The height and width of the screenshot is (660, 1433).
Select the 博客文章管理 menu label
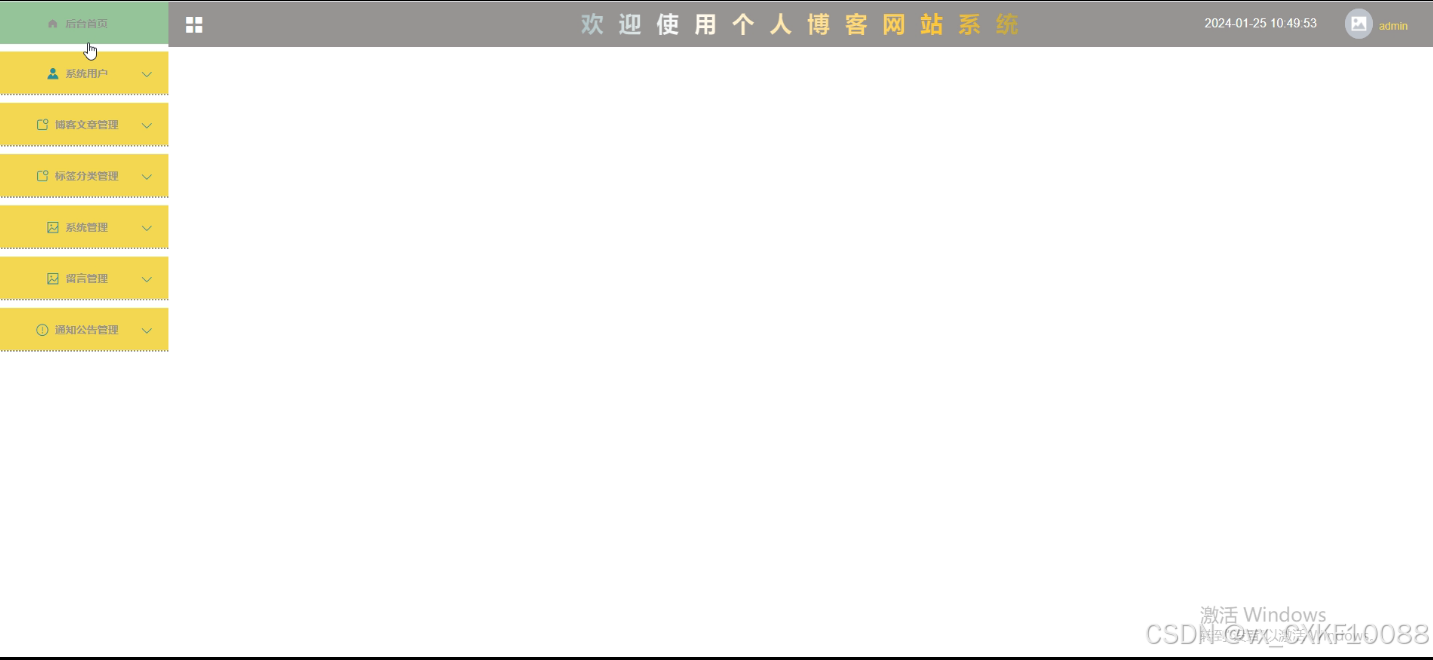pyautogui.click(x=87, y=125)
